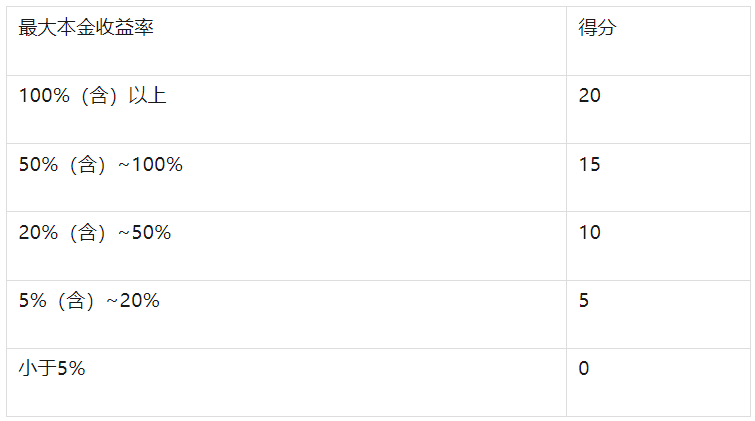Select the 5%（含）~20% cell
The image size is (755, 421).
click(89, 300)
